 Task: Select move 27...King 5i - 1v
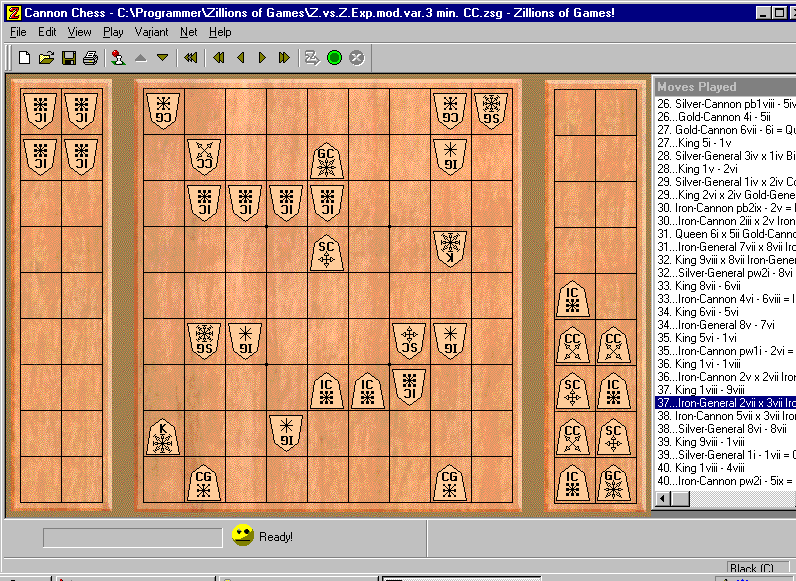(x=694, y=143)
